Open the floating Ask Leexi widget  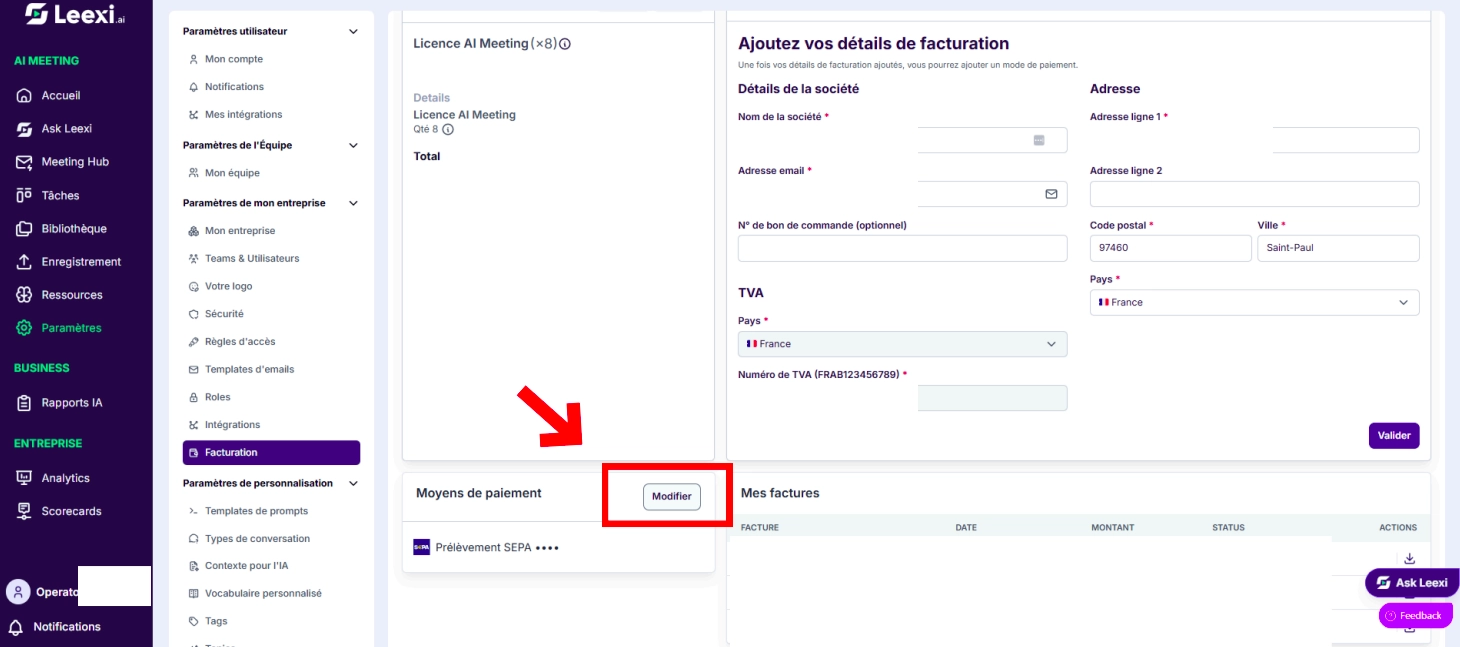pyautogui.click(x=1412, y=583)
